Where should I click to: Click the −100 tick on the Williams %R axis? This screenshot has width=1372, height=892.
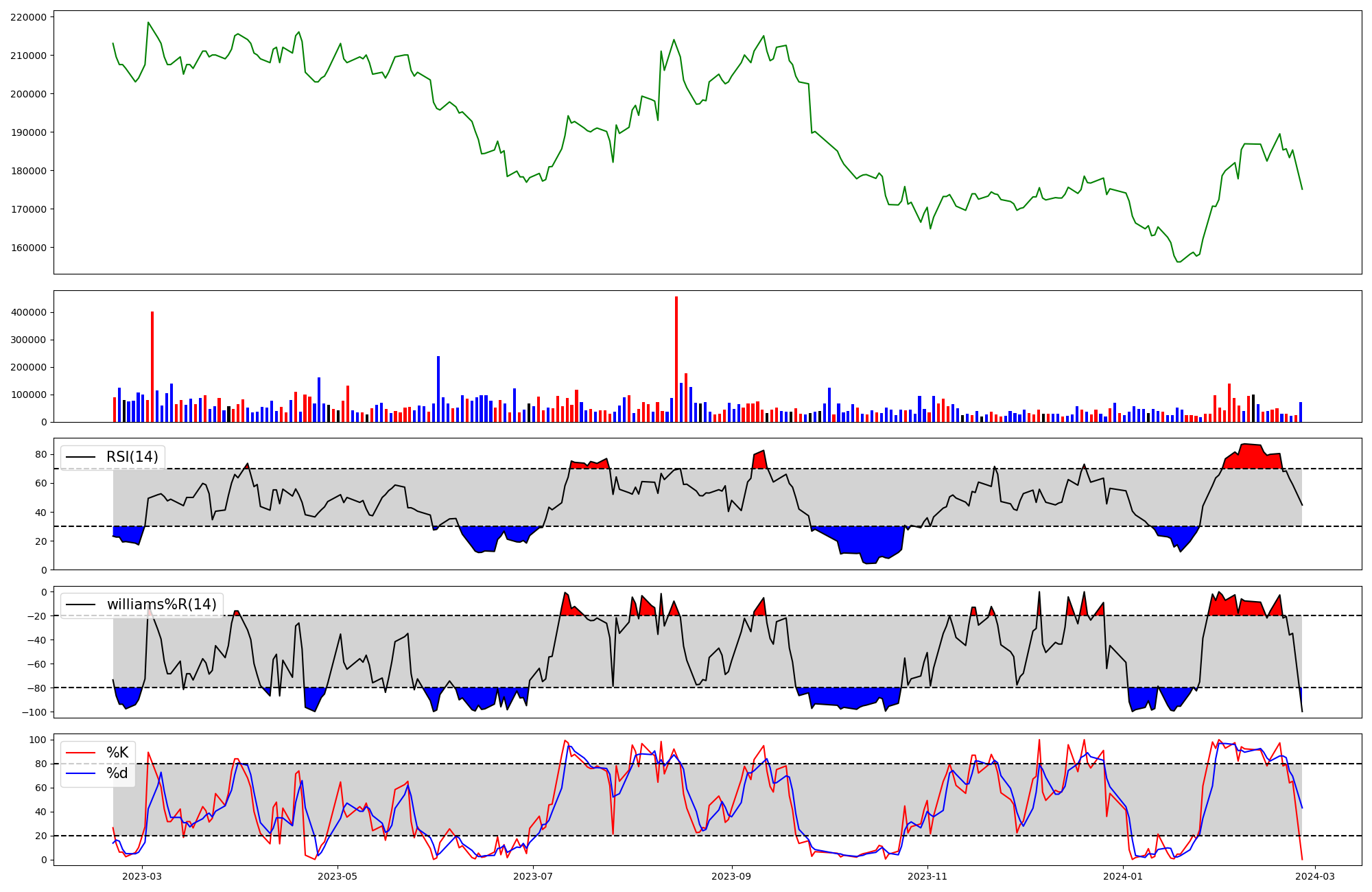[34, 712]
